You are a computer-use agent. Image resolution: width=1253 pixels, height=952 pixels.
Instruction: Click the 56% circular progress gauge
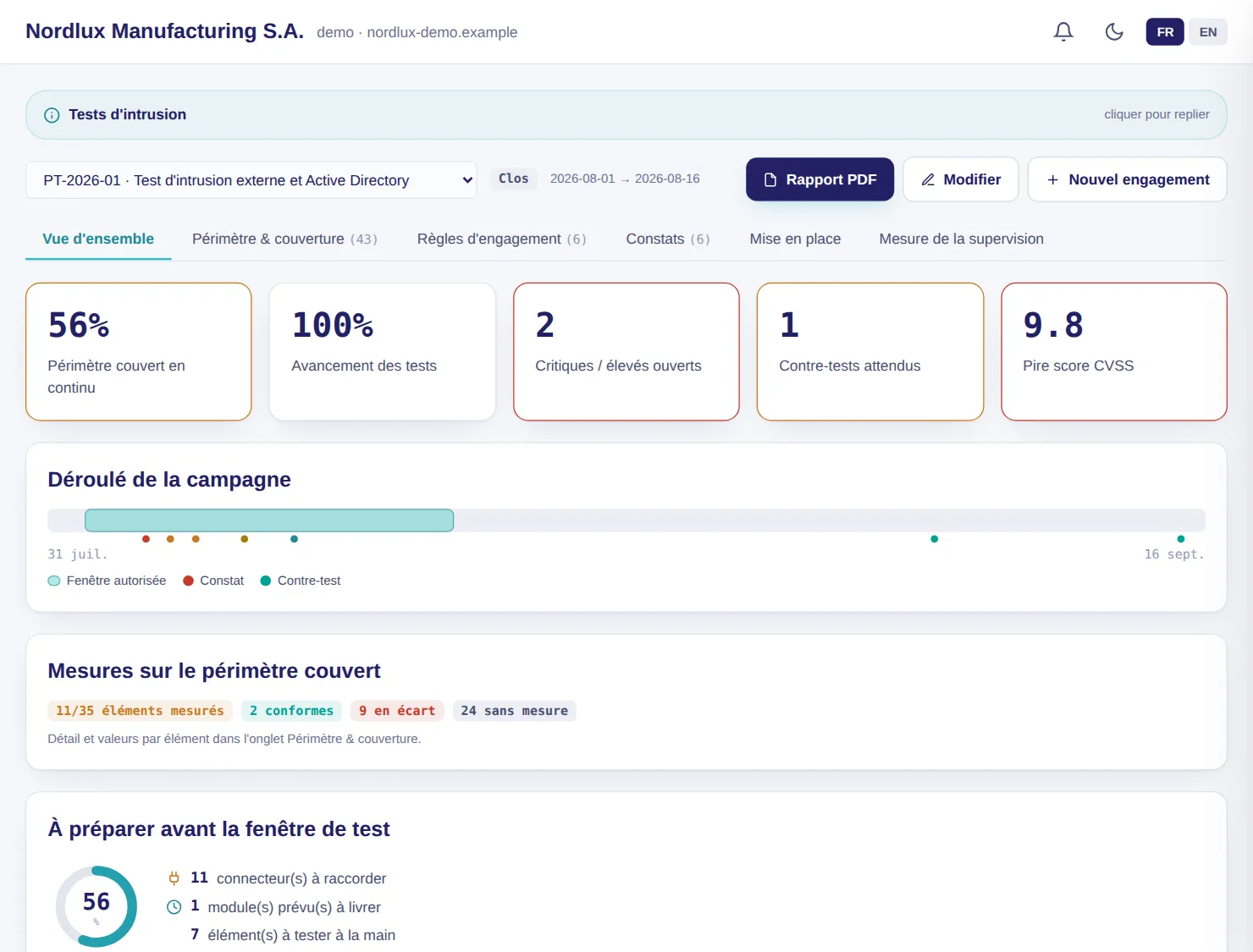click(x=97, y=906)
